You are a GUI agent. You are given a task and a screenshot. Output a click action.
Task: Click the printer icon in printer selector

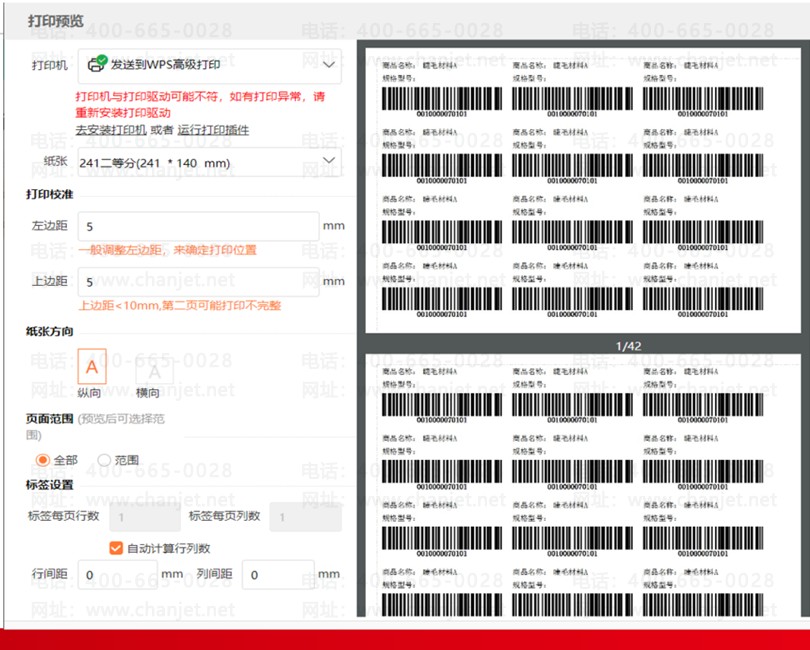(x=97, y=65)
